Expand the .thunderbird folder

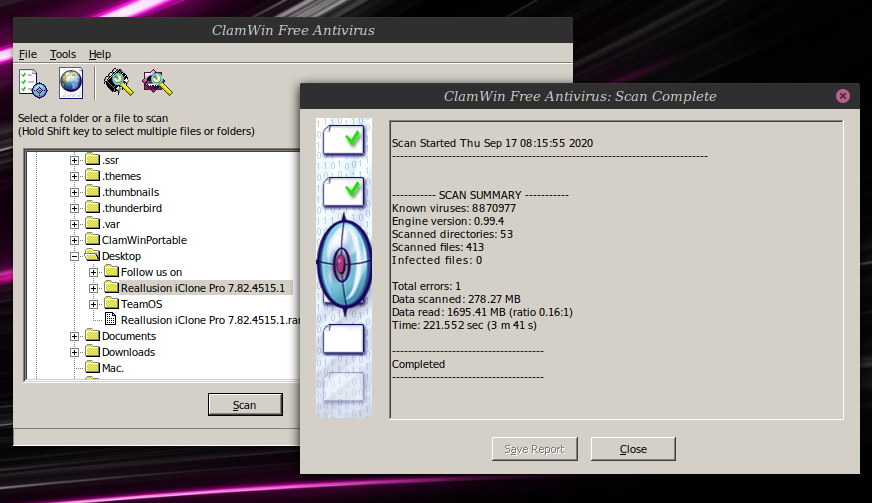[75, 208]
